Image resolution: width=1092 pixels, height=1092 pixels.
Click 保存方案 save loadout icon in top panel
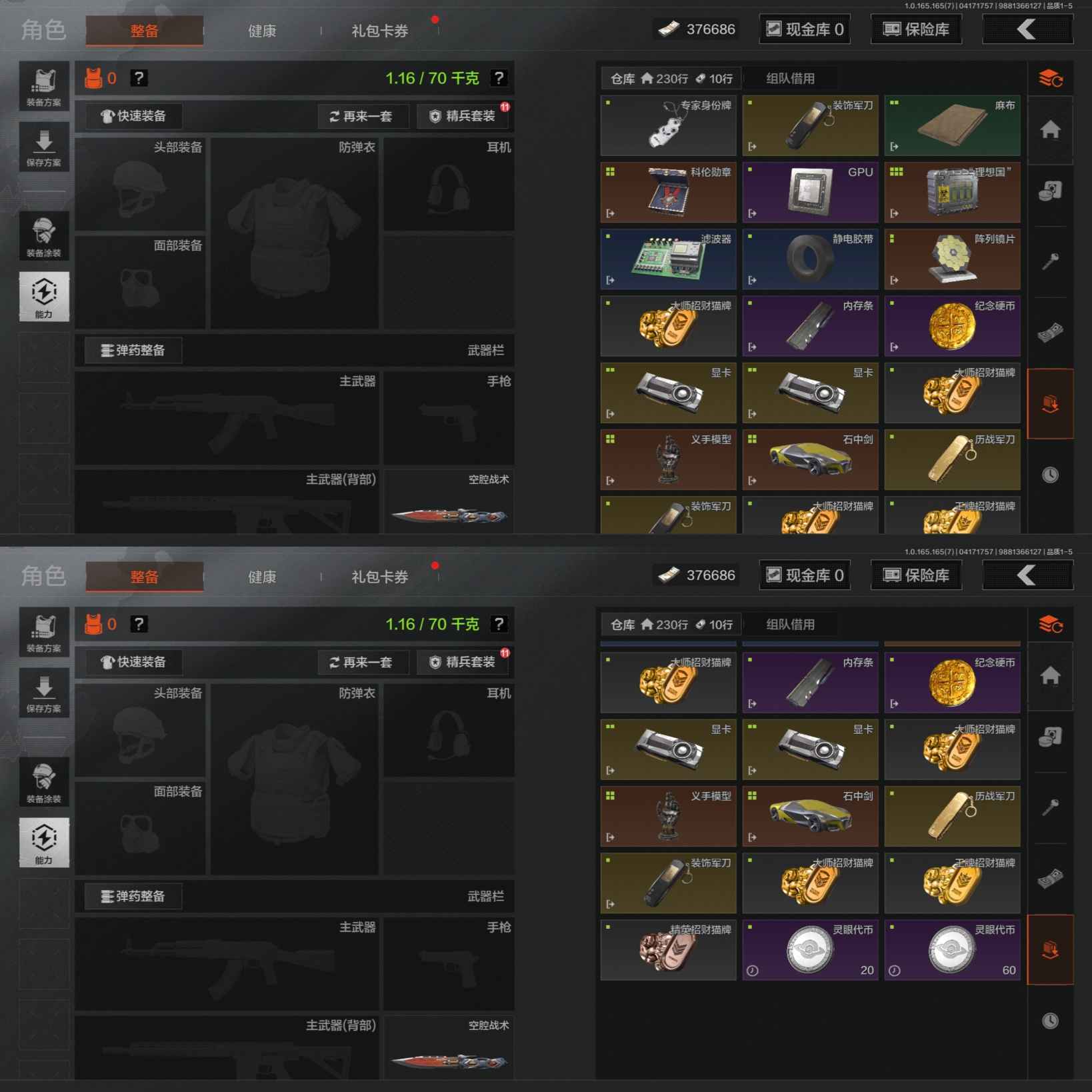44,147
